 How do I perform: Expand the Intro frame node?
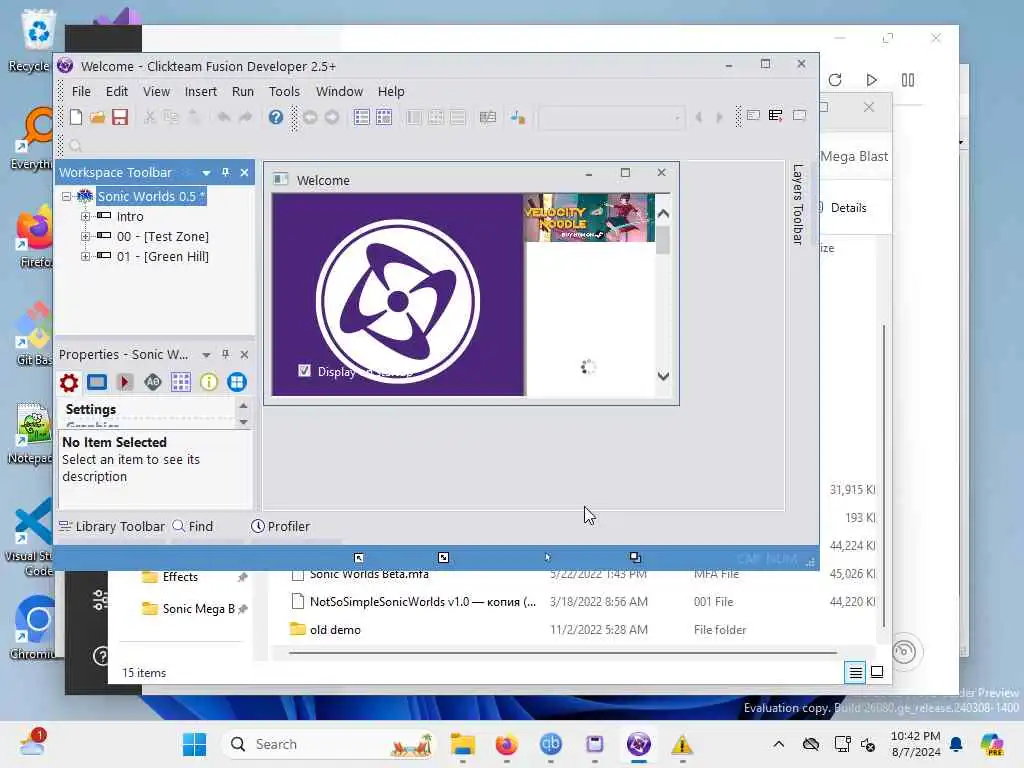click(86, 216)
